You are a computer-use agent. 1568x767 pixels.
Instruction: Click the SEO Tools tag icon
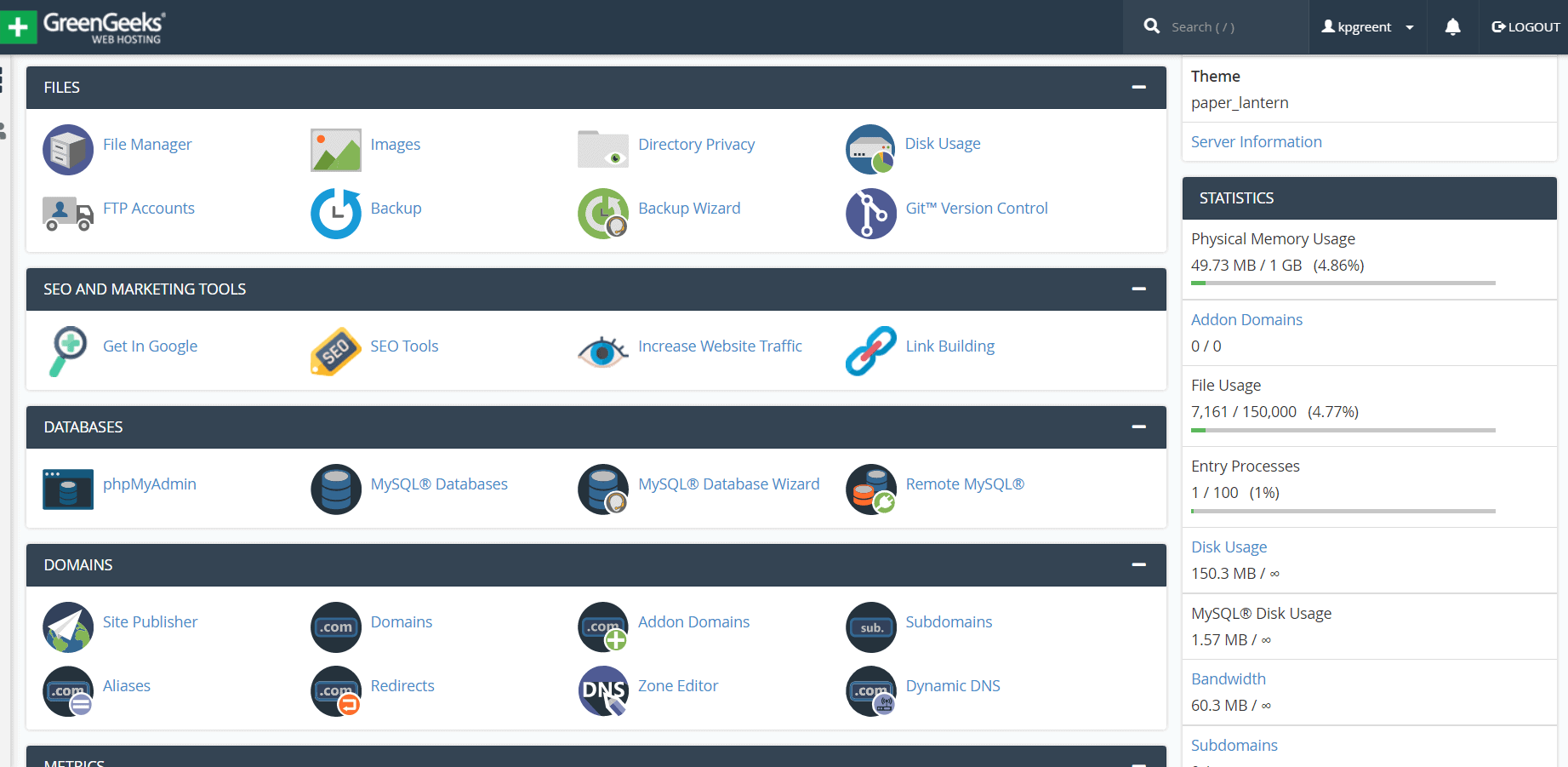335,351
